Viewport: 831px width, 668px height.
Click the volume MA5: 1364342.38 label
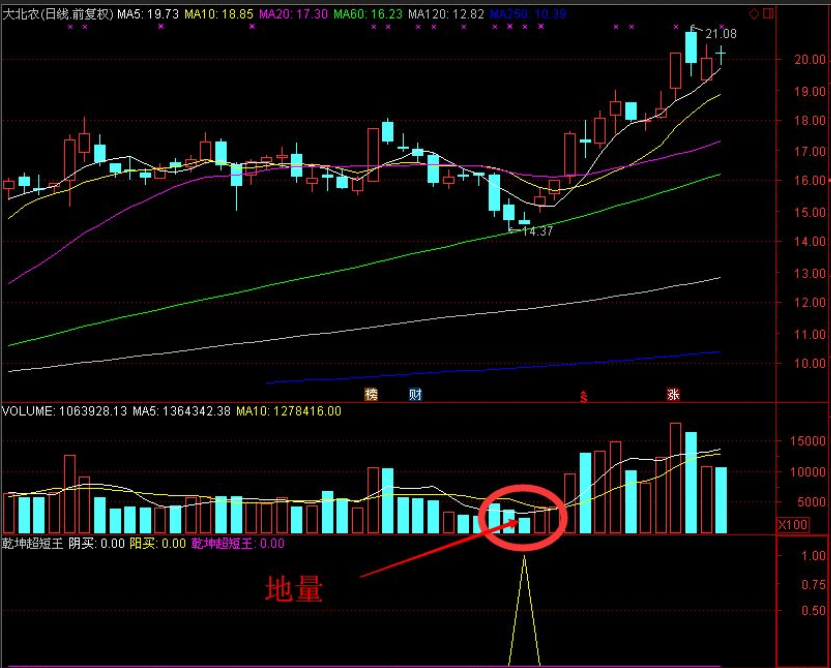click(x=181, y=411)
